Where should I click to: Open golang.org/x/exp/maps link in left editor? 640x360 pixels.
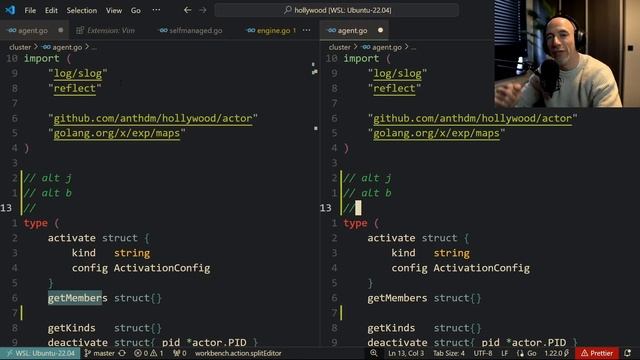click(117, 133)
